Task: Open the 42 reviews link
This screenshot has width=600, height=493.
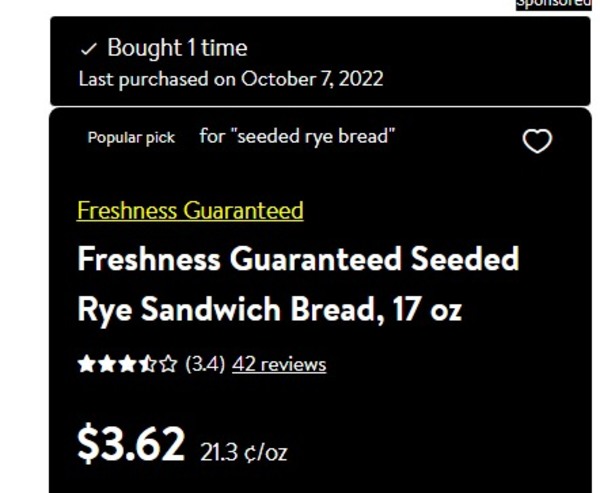Action: tap(279, 365)
